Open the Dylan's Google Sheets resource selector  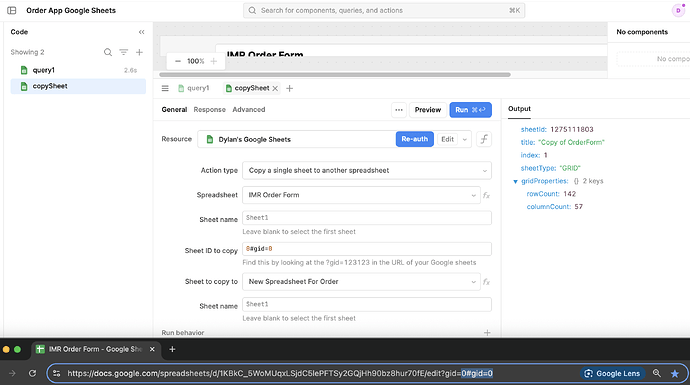tap(297, 139)
